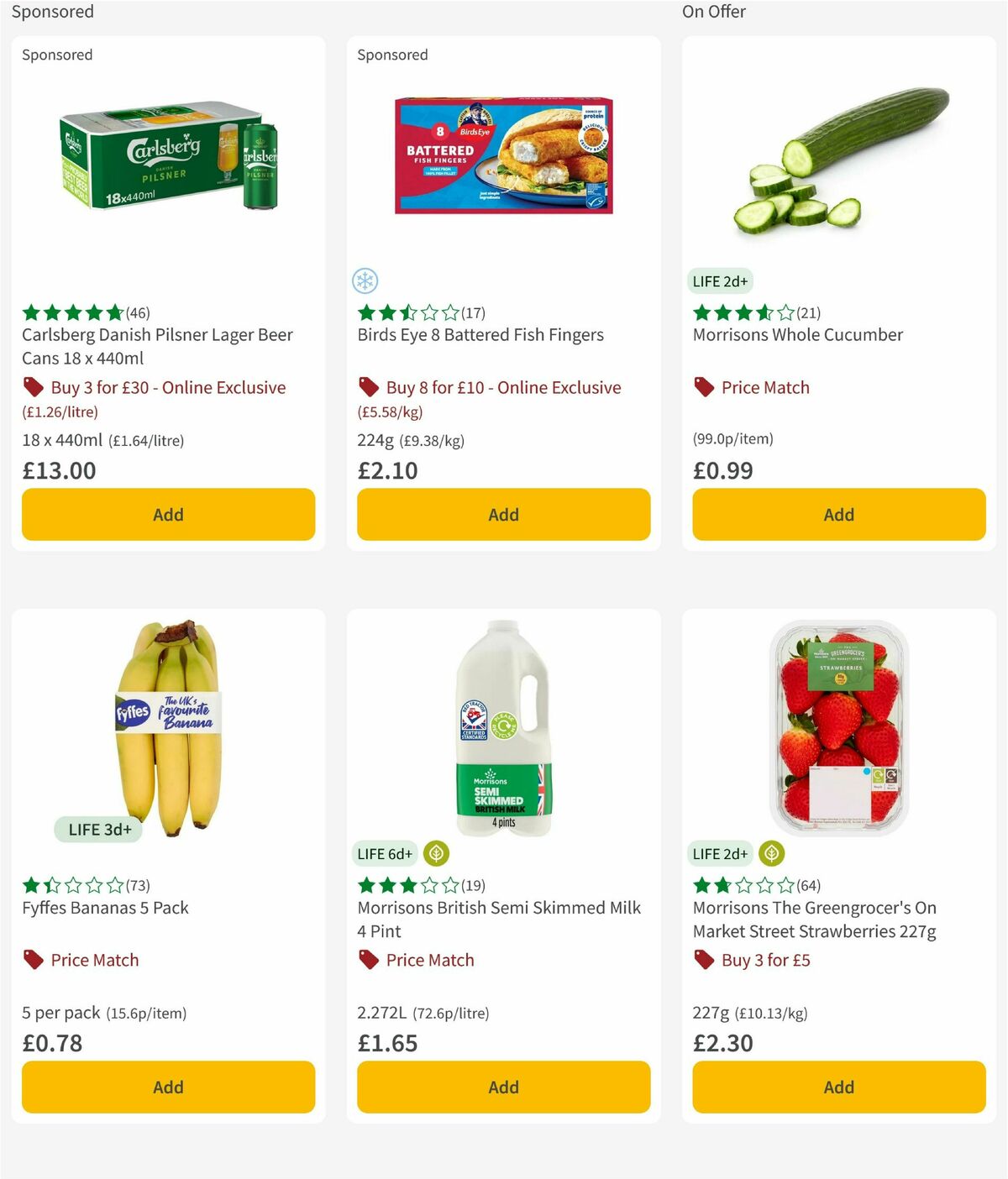The width and height of the screenshot is (1008, 1179).
Task: Click the offer tag icon next to Buy 8 for £10
Action: [368, 387]
